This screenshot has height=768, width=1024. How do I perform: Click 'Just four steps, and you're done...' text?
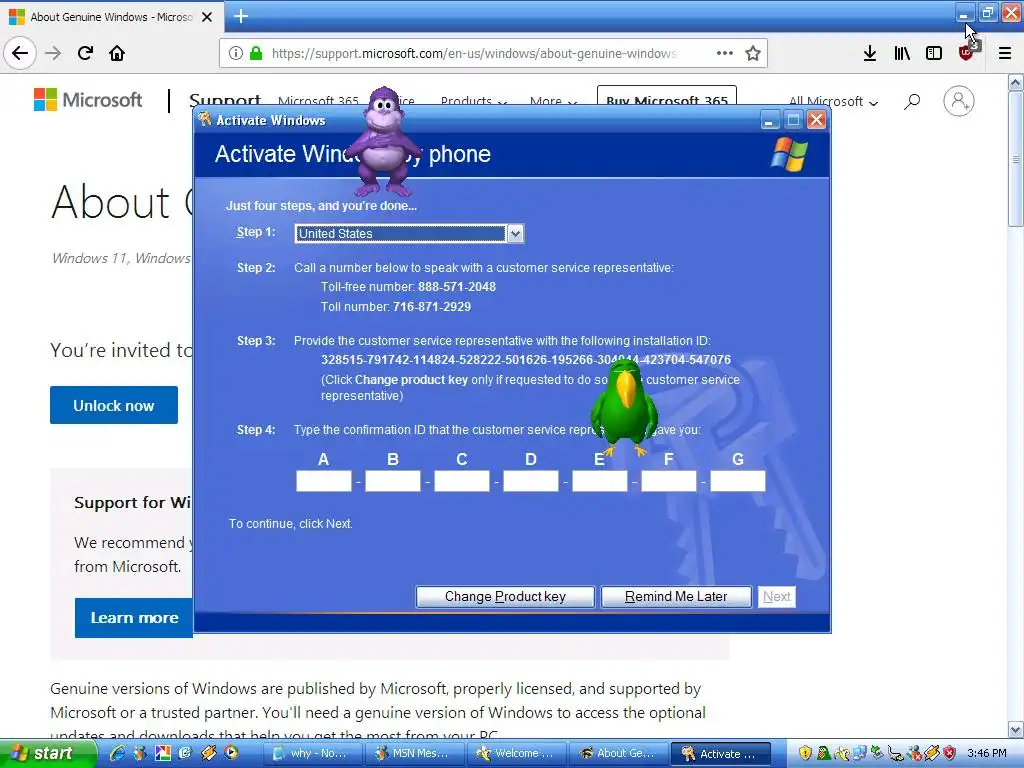(x=321, y=206)
